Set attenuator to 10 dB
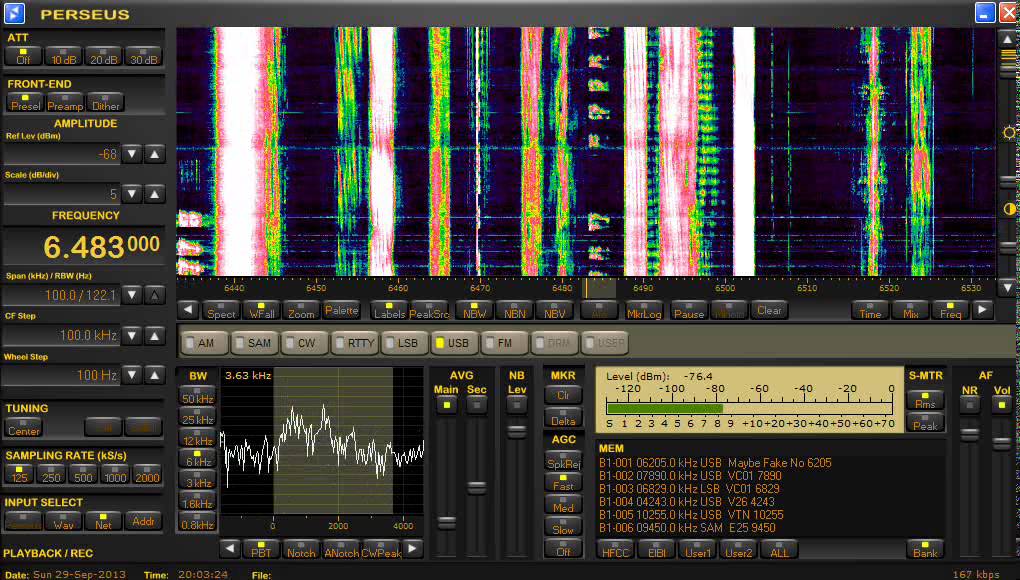Screen dimensions: 1020x580 tap(64, 56)
